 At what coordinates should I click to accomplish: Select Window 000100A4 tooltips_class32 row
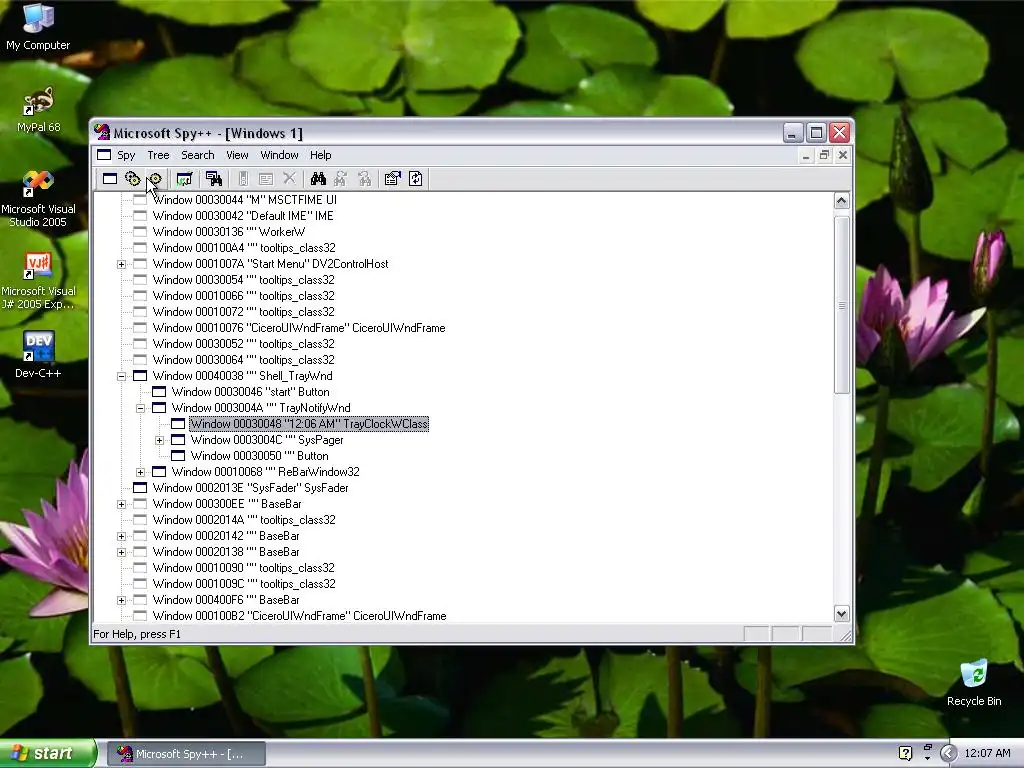click(x=244, y=248)
